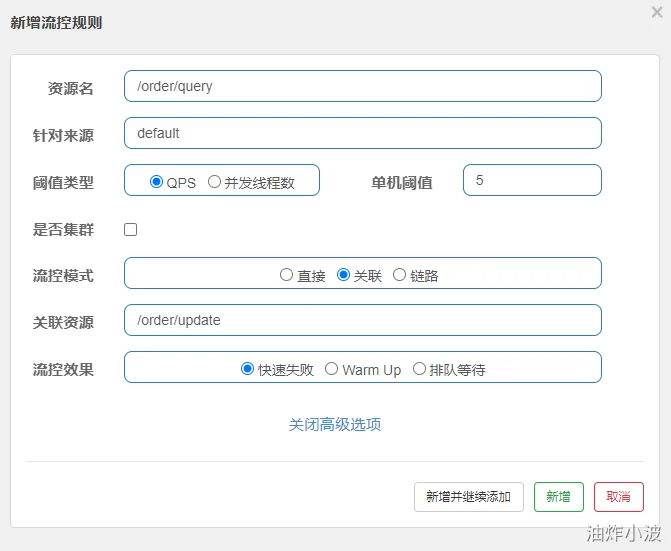Viewport: 671px width, 551px height.
Task: Close the 新增流控规则 dialog
Action: (x=656, y=13)
